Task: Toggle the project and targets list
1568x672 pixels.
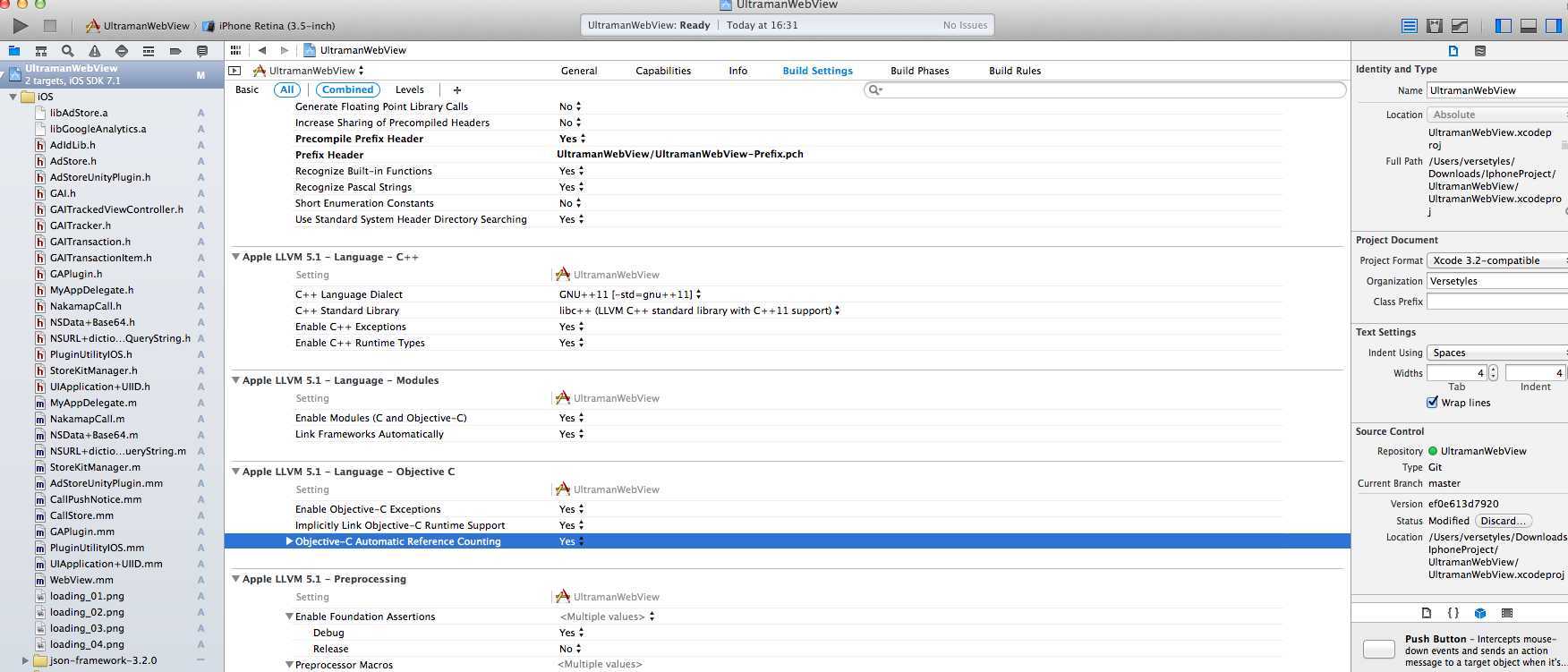Action: point(234,71)
